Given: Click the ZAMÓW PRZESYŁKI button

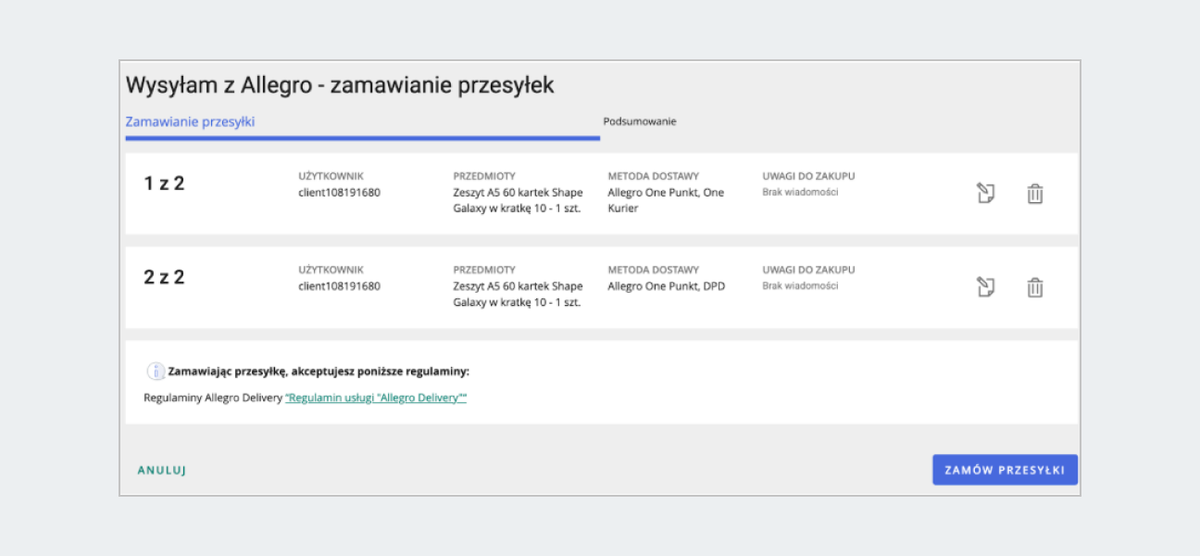Looking at the screenshot, I should pyautogui.click(x=1005, y=470).
